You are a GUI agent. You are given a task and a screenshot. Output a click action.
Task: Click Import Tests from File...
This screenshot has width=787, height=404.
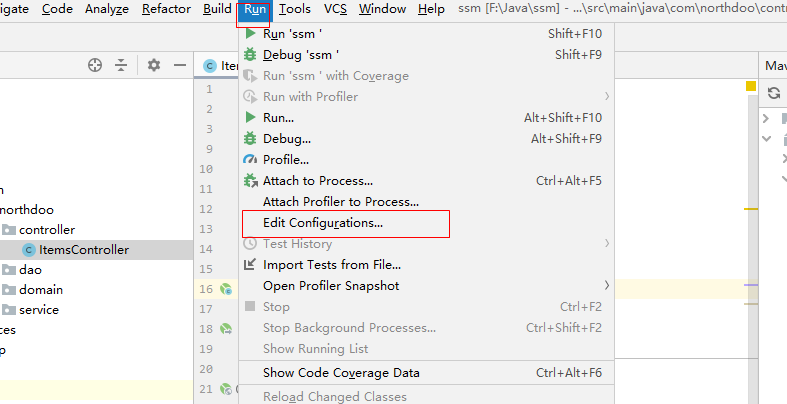coord(331,265)
